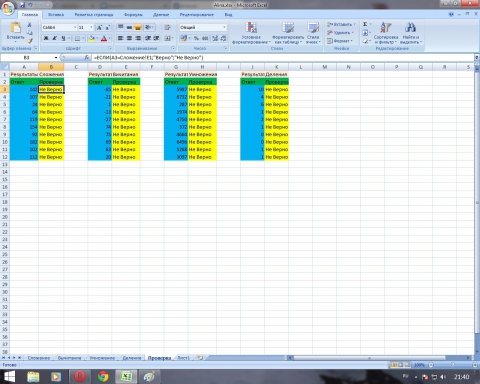Screen dimensions: 480x384
Task: Open the Name Box dropdown arrow
Action: pyautogui.click(x=56, y=58)
